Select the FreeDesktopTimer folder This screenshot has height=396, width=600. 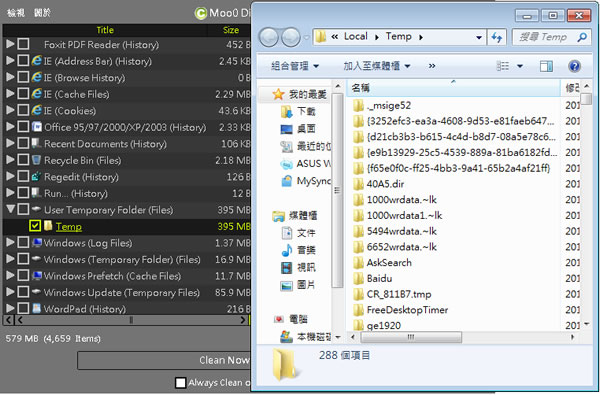coord(400,310)
